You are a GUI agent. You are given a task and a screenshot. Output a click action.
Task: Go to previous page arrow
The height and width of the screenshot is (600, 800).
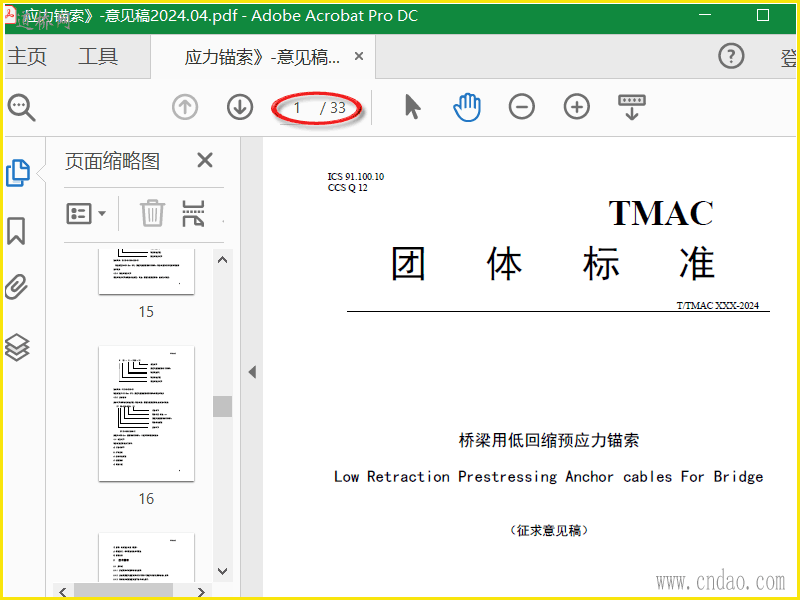(x=185, y=108)
